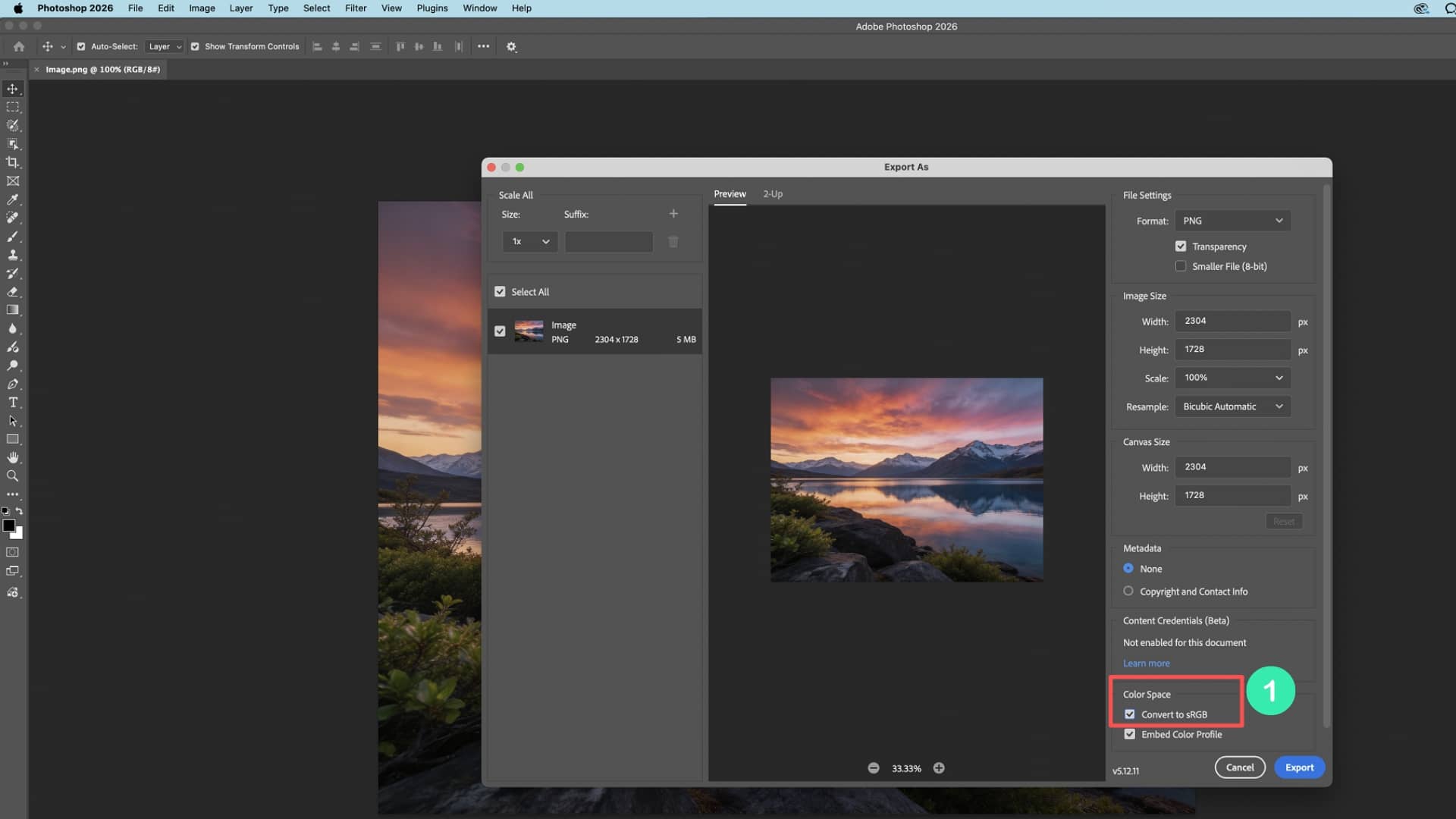Image resolution: width=1456 pixels, height=819 pixels.
Task: Select the Eyedropper tool
Action: (x=13, y=199)
